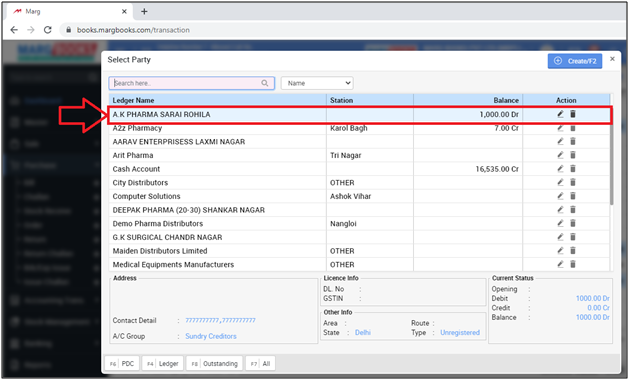Image resolution: width=630 pixels, height=380 pixels.
Task: Reload the browser page
Action: [x=48, y=30]
